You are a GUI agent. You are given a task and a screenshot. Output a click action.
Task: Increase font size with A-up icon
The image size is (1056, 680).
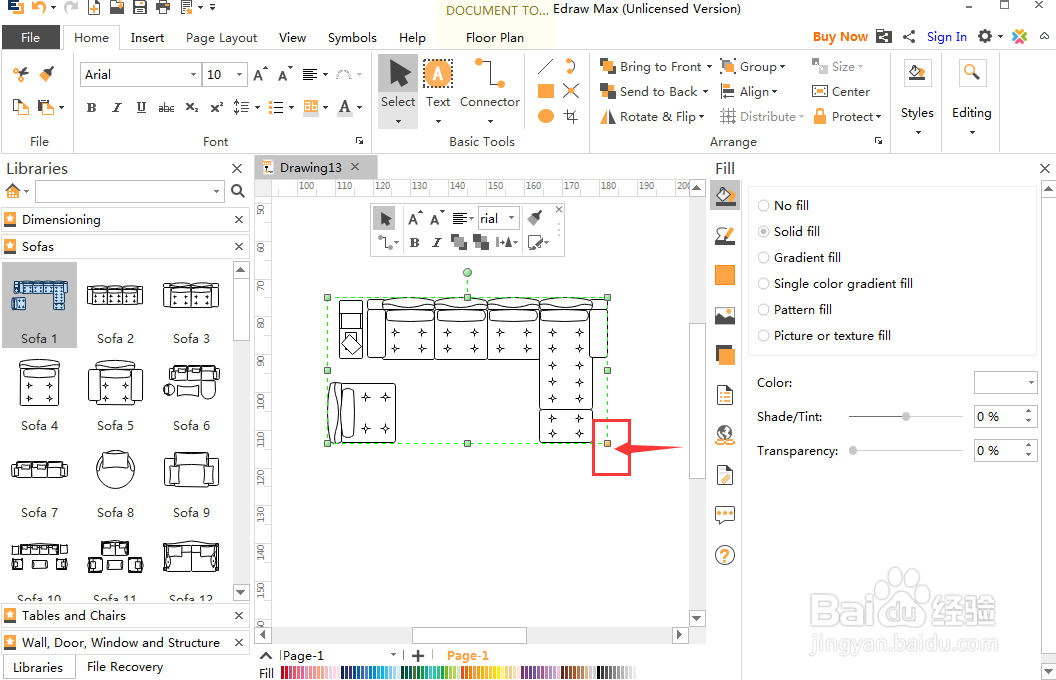[x=260, y=74]
